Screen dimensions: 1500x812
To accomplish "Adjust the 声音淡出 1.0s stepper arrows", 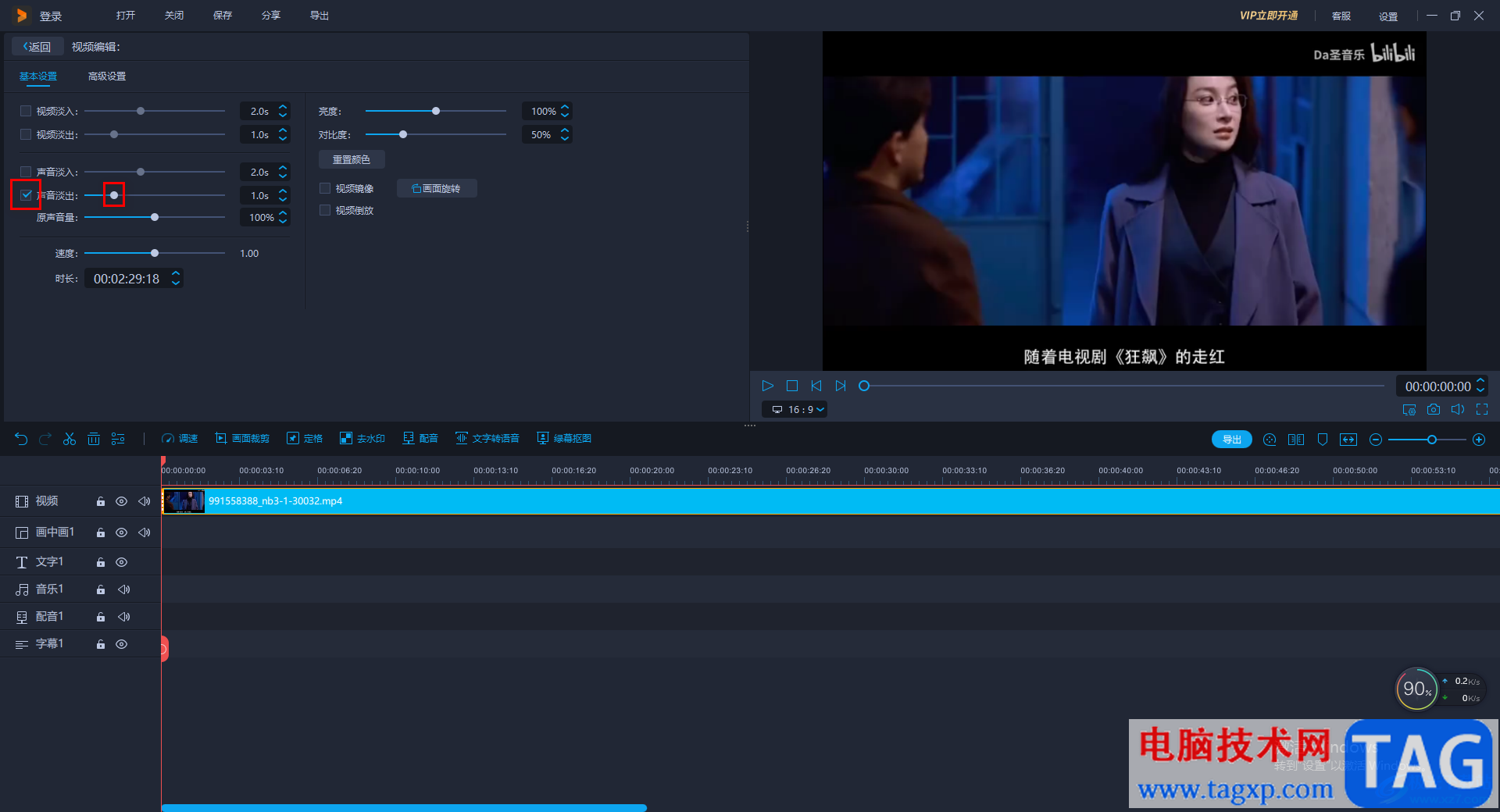I will 283,195.
